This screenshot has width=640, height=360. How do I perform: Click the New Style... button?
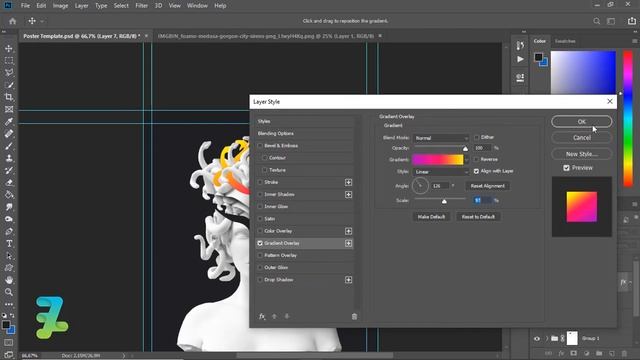click(582, 154)
